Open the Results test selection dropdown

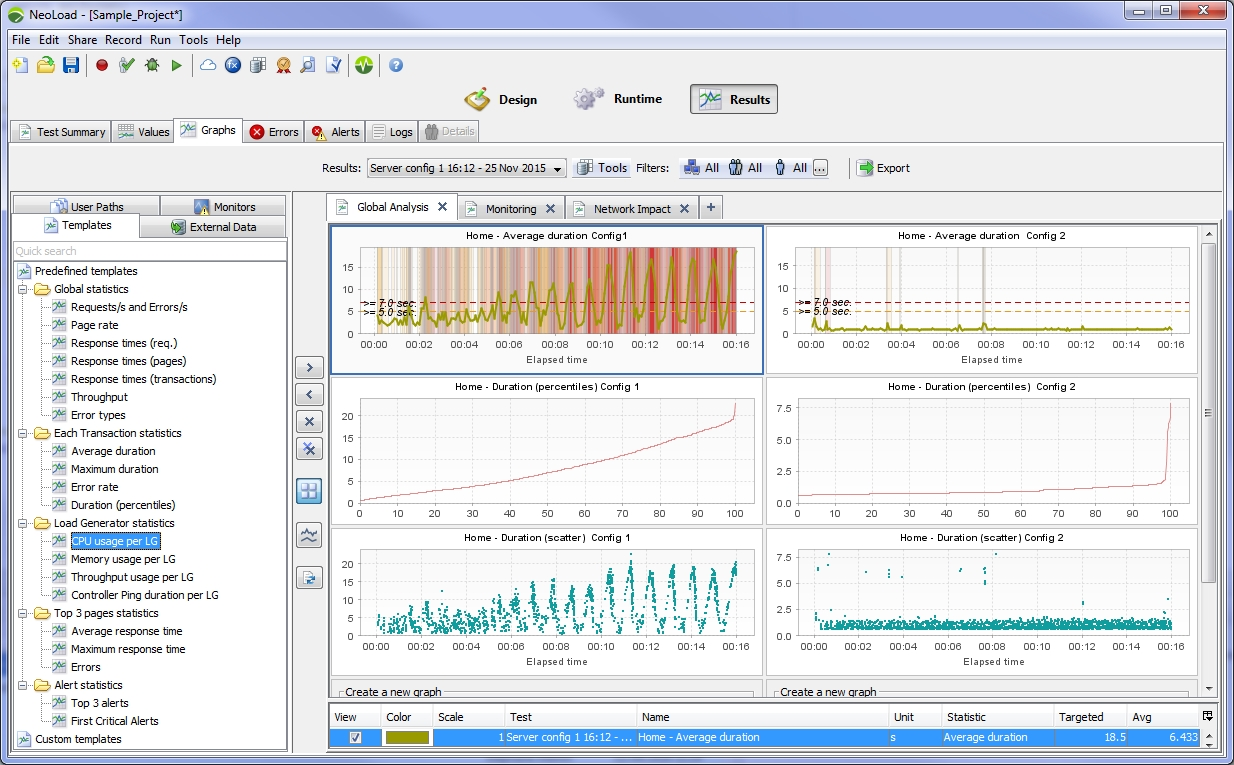(467, 168)
